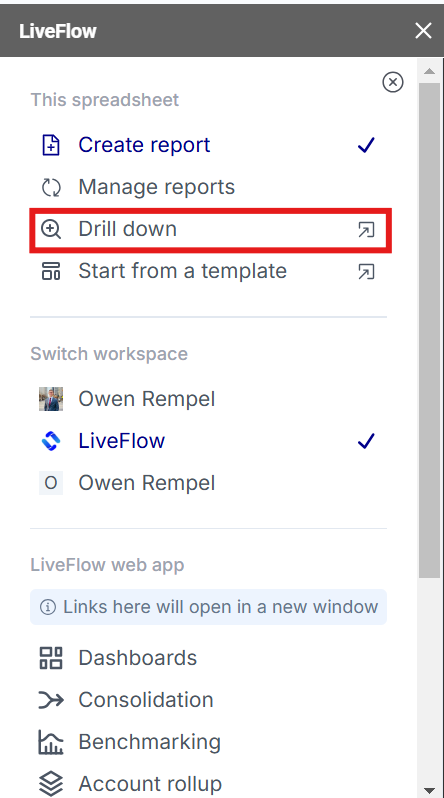This screenshot has width=444, height=798.
Task: Click the Dashboards grid icon
Action: pos(51,658)
